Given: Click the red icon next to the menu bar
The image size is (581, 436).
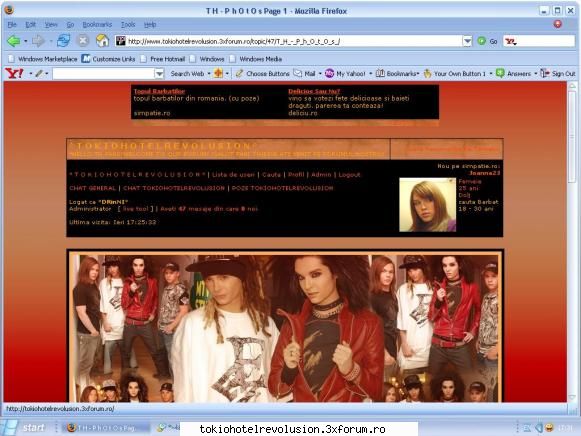Looking at the screenshot, I should tap(557, 24).
